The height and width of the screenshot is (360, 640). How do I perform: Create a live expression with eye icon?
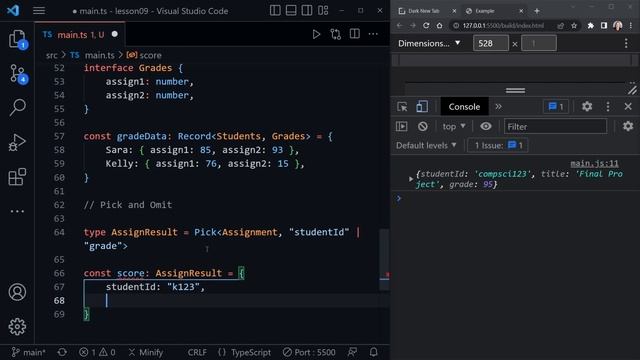click(486, 127)
